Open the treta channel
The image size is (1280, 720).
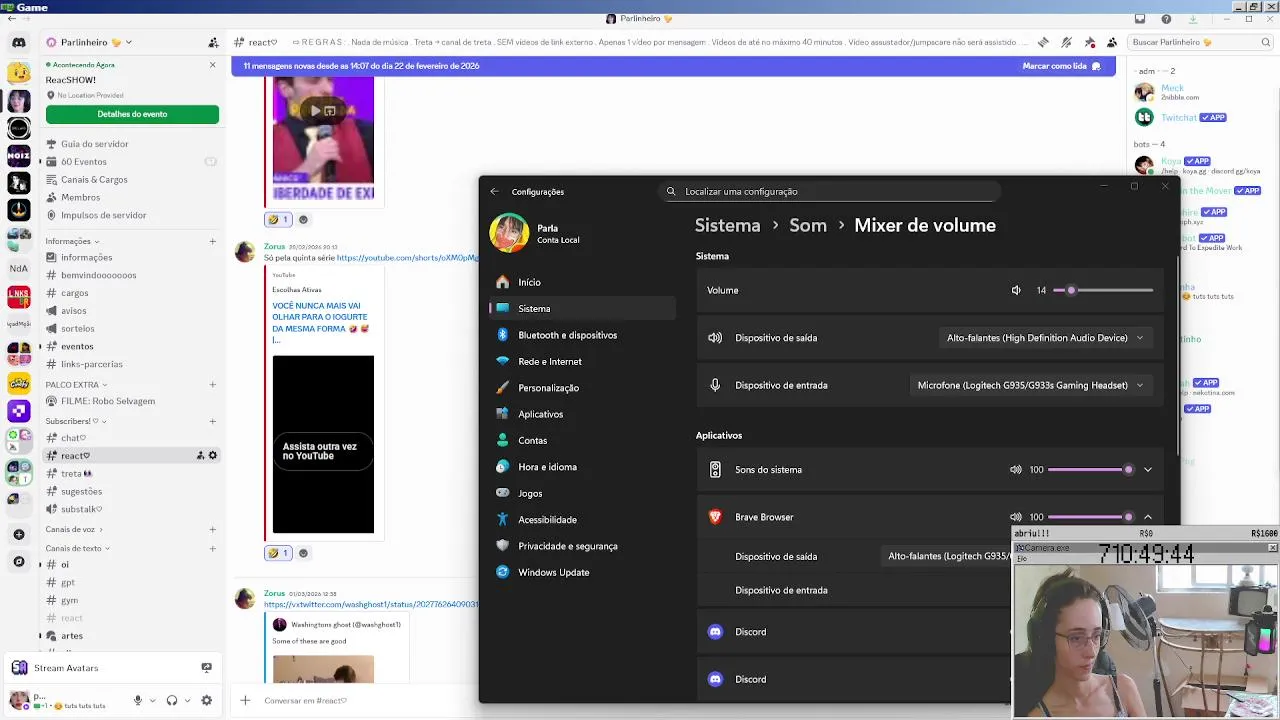pos(130,474)
